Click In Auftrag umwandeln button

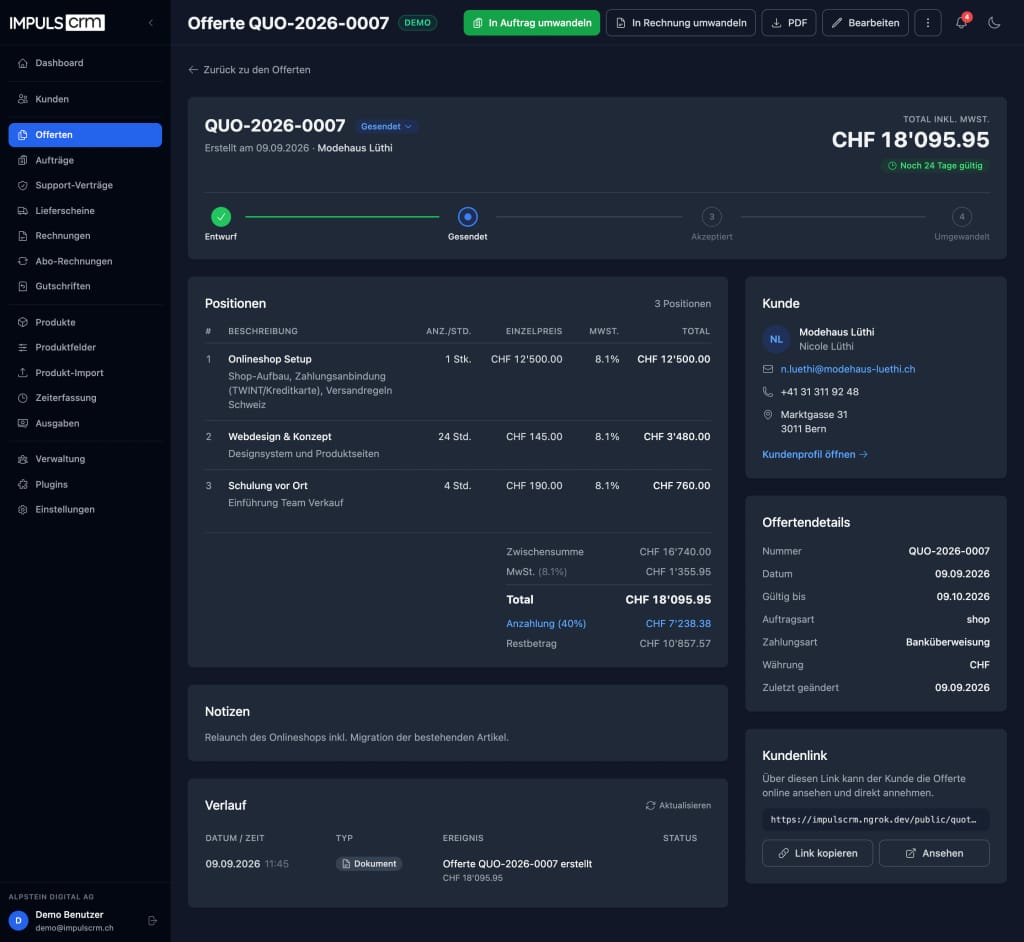(x=532, y=23)
